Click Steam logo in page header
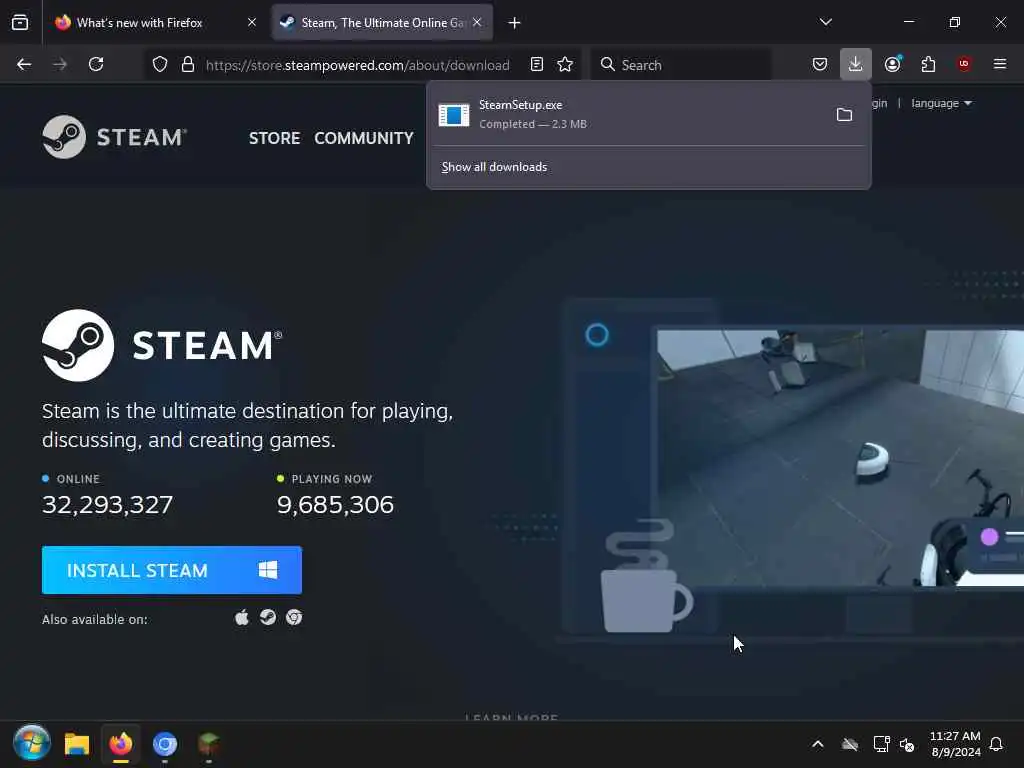The height and width of the screenshot is (768, 1024). point(115,137)
